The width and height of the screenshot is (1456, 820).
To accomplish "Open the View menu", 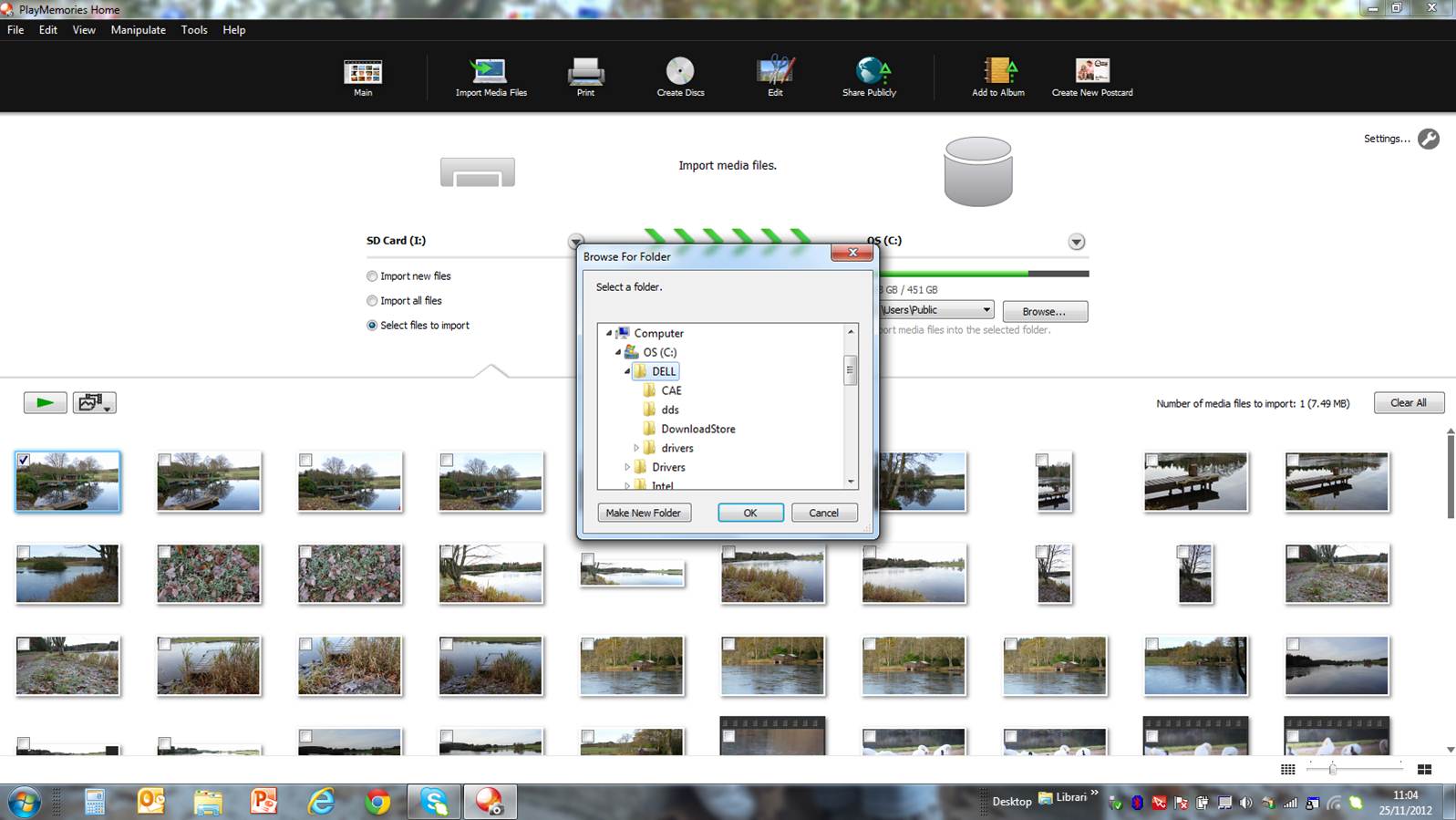I will click(84, 30).
